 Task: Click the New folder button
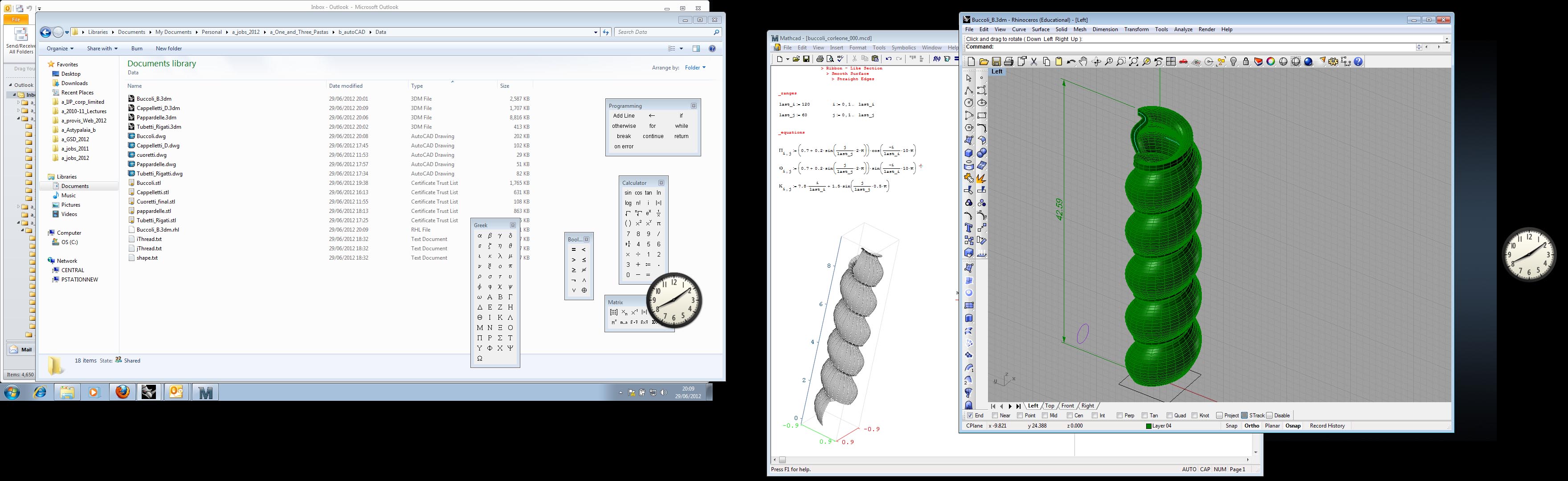coord(169,48)
